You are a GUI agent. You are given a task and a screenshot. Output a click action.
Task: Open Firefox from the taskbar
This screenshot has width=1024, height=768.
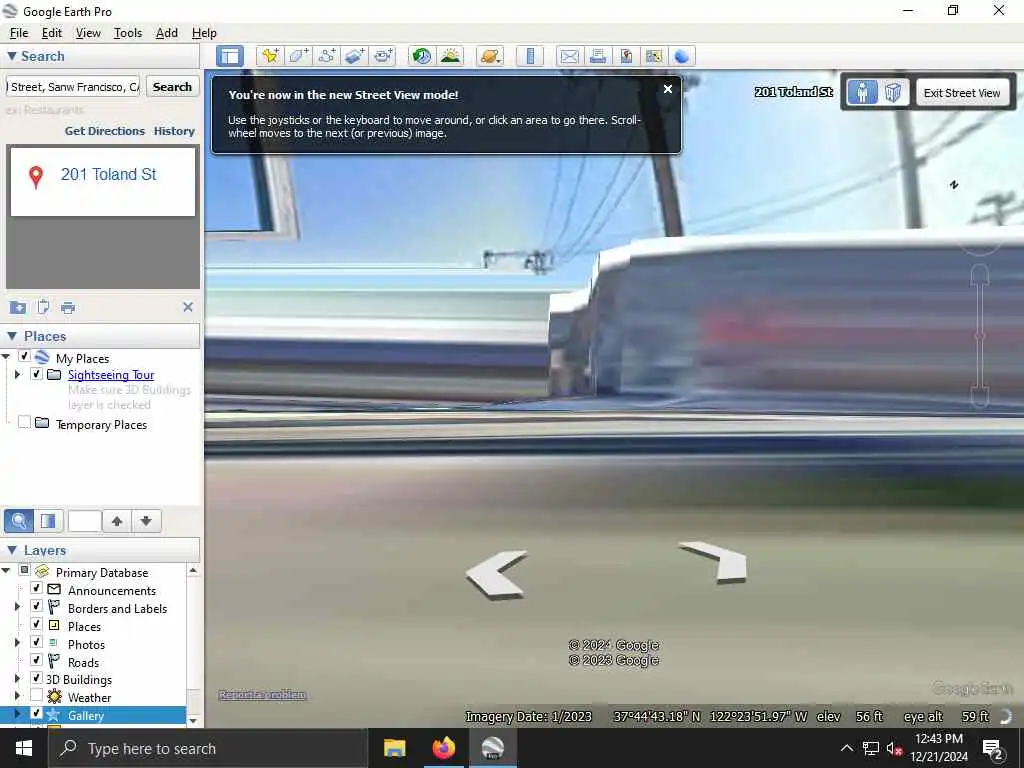coord(444,748)
